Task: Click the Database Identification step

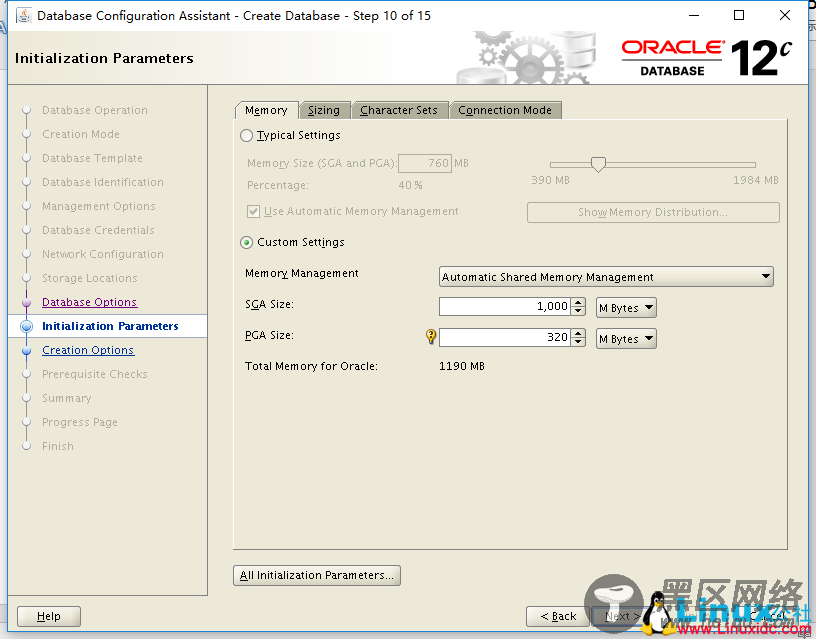Action: click(103, 182)
